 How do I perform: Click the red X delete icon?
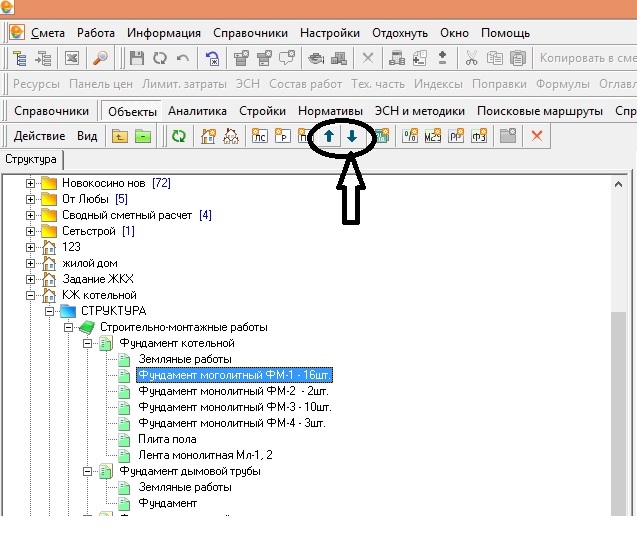(x=537, y=136)
